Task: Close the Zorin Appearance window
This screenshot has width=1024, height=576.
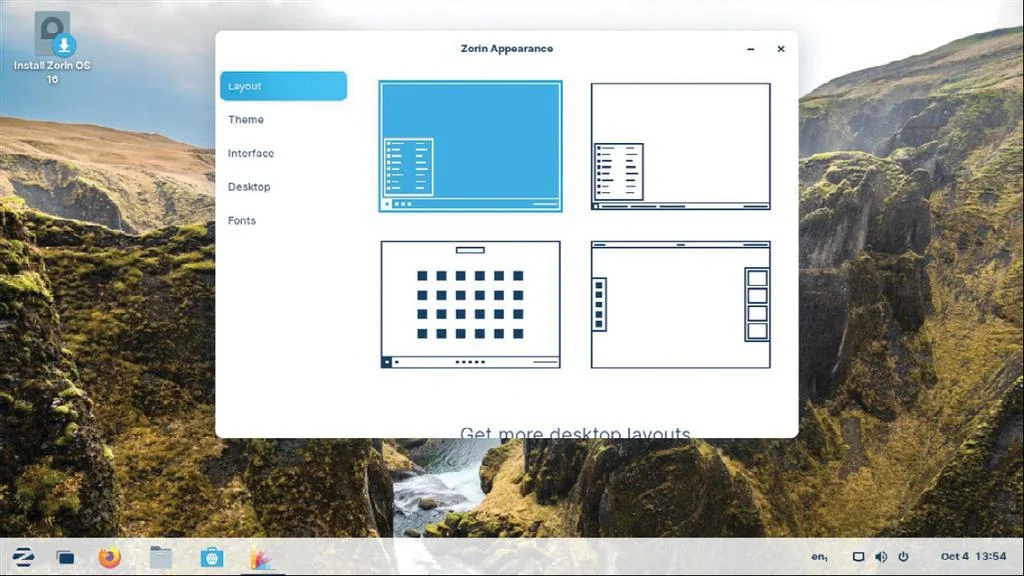Action: click(781, 49)
